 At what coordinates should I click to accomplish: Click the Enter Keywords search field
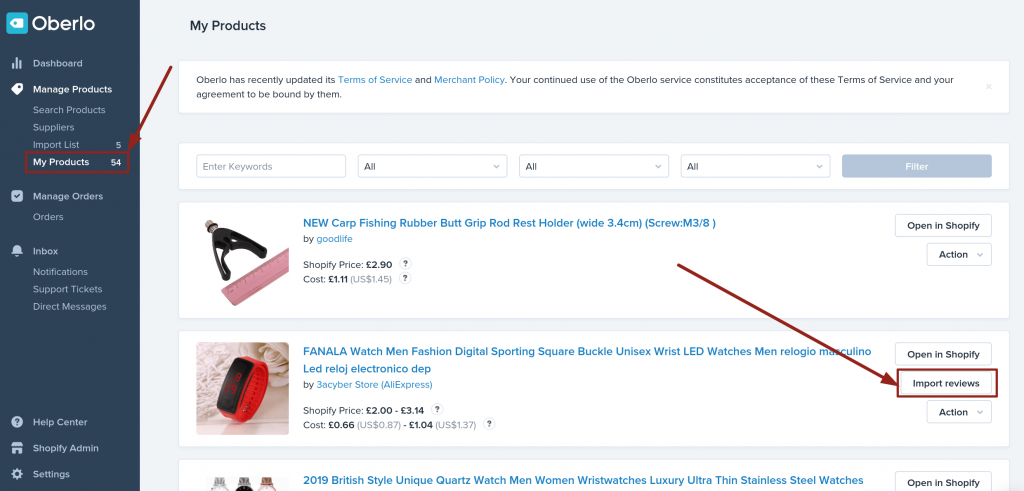click(271, 166)
